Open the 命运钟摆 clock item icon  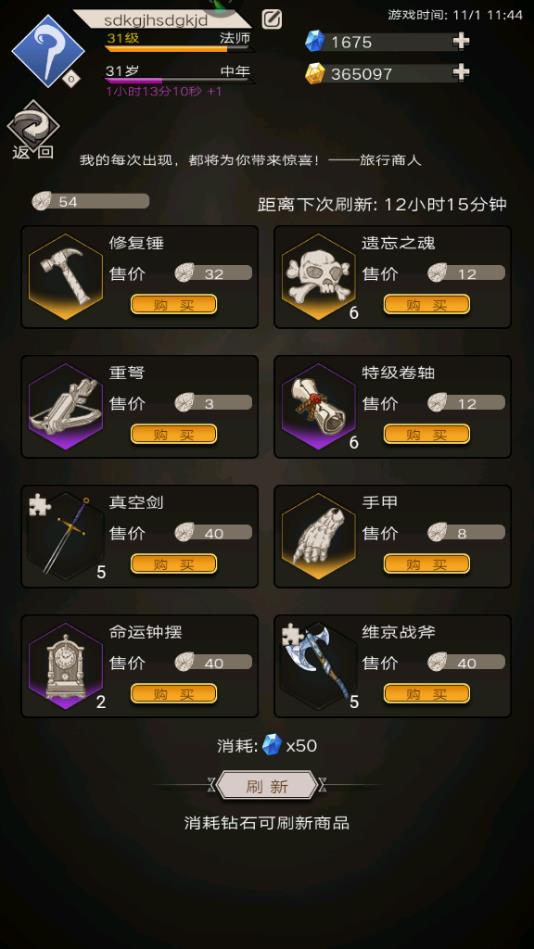coord(66,666)
